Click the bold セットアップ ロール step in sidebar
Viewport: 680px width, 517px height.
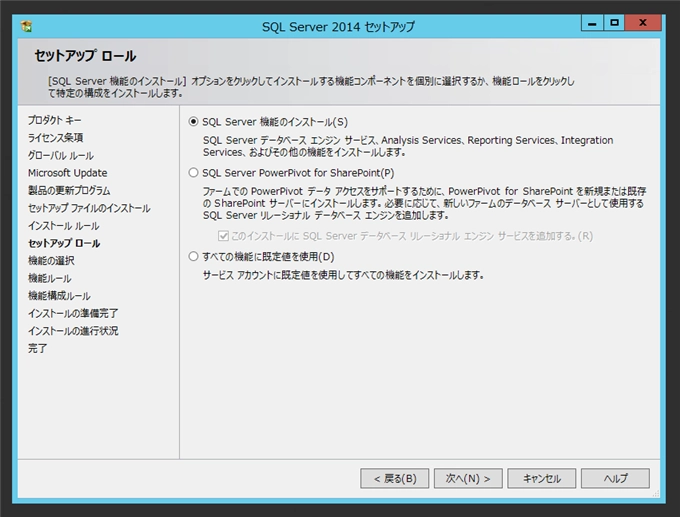coord(64,243)
